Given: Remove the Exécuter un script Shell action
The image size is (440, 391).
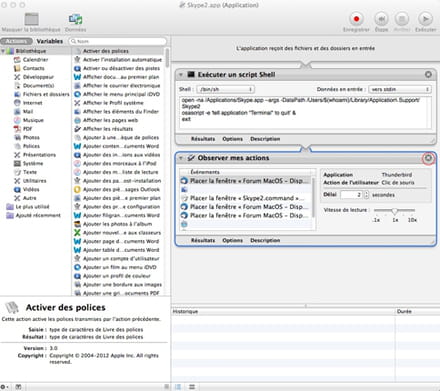Looking at the screenshot, I should (428, 75).
